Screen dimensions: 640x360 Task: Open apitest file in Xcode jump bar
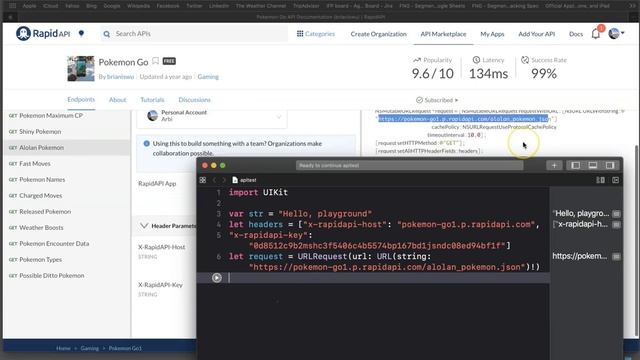pos(244,180)
